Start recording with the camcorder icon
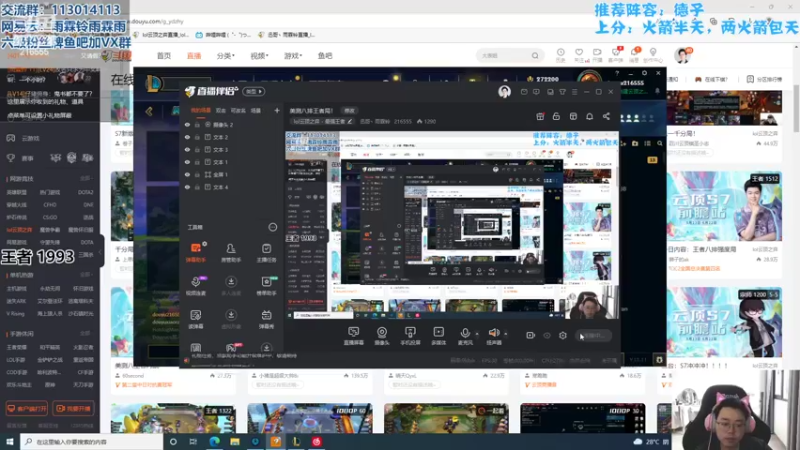Viewport: 800px width, 450px height. pos(531,336)
